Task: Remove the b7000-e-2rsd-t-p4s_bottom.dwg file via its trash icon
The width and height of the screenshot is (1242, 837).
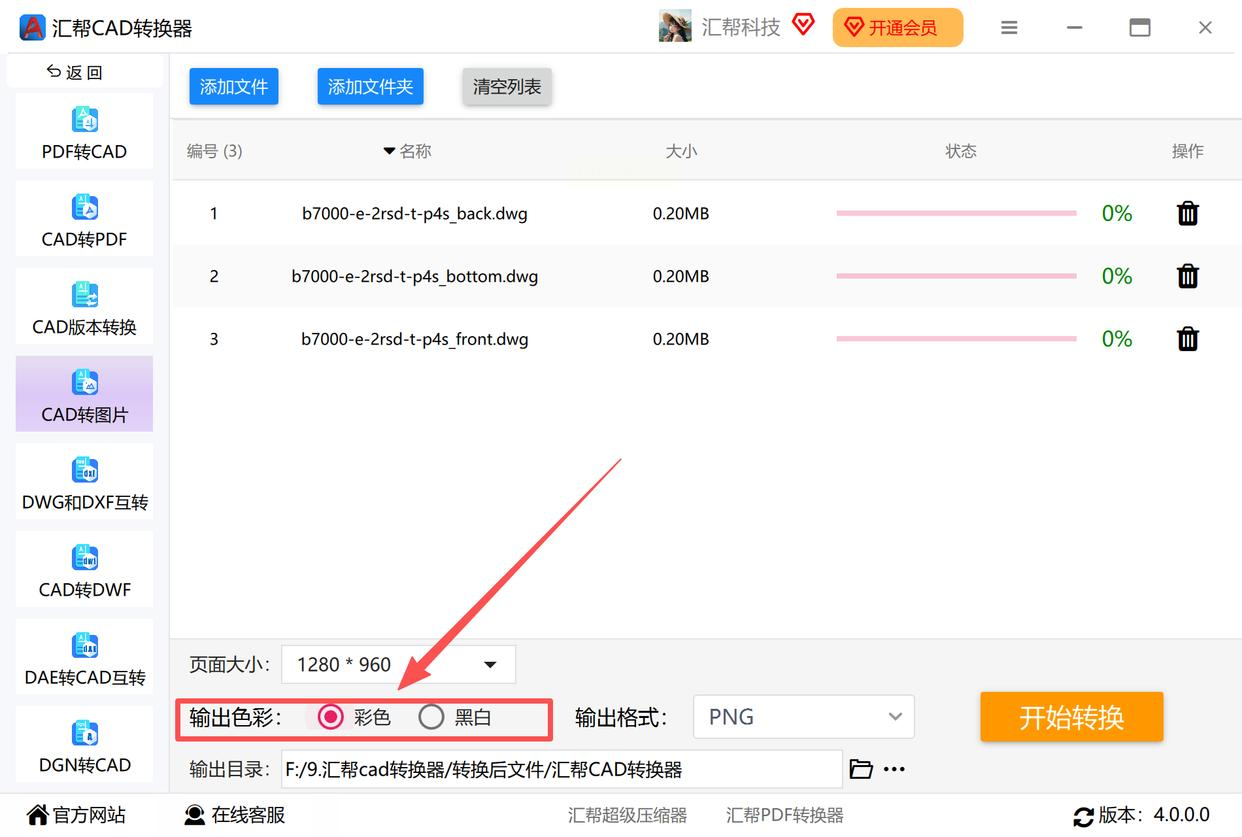Action: [1187, 276]
